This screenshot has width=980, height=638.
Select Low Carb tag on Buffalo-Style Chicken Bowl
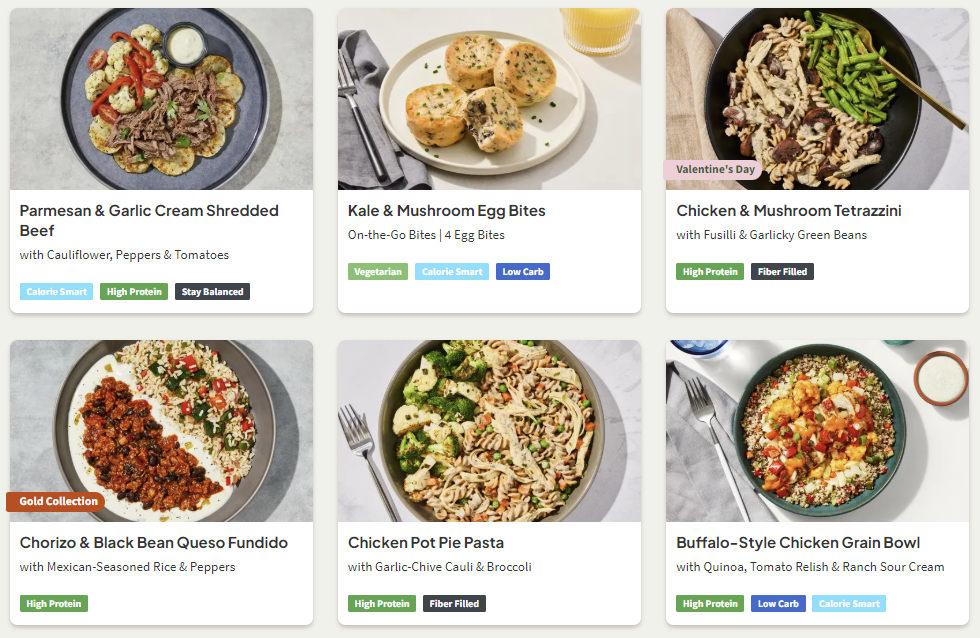pos(778,604)
